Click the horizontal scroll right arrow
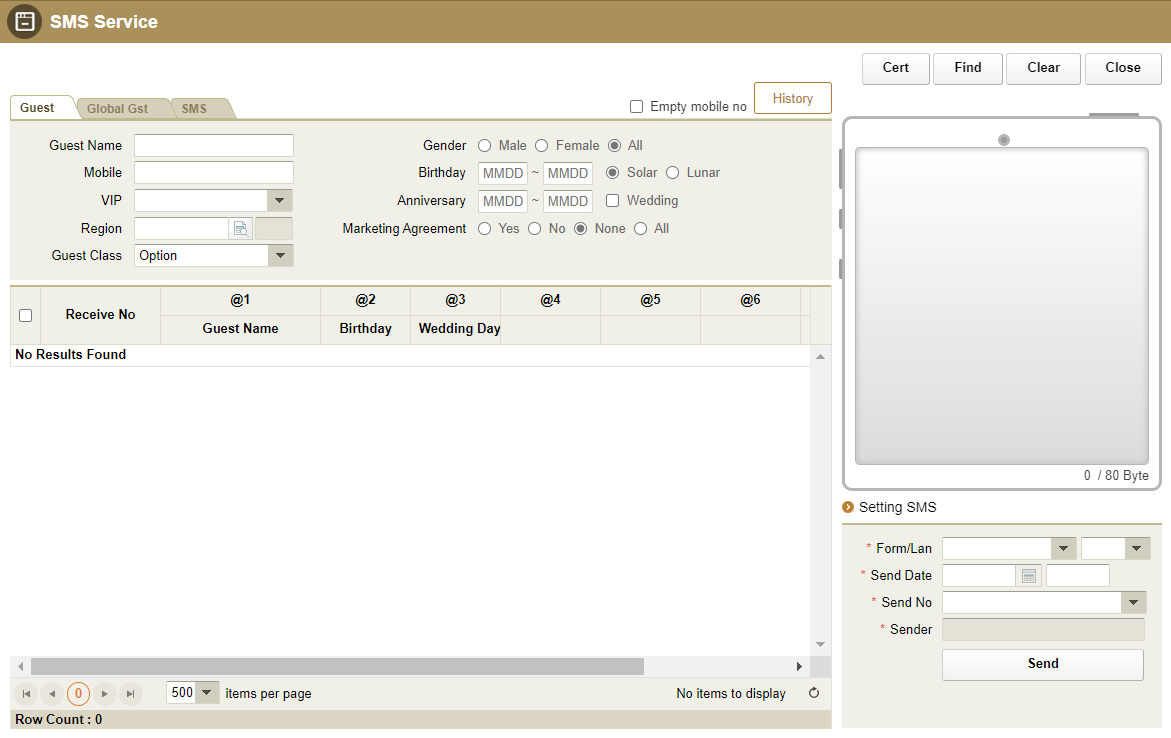 [x=799, y=666]
